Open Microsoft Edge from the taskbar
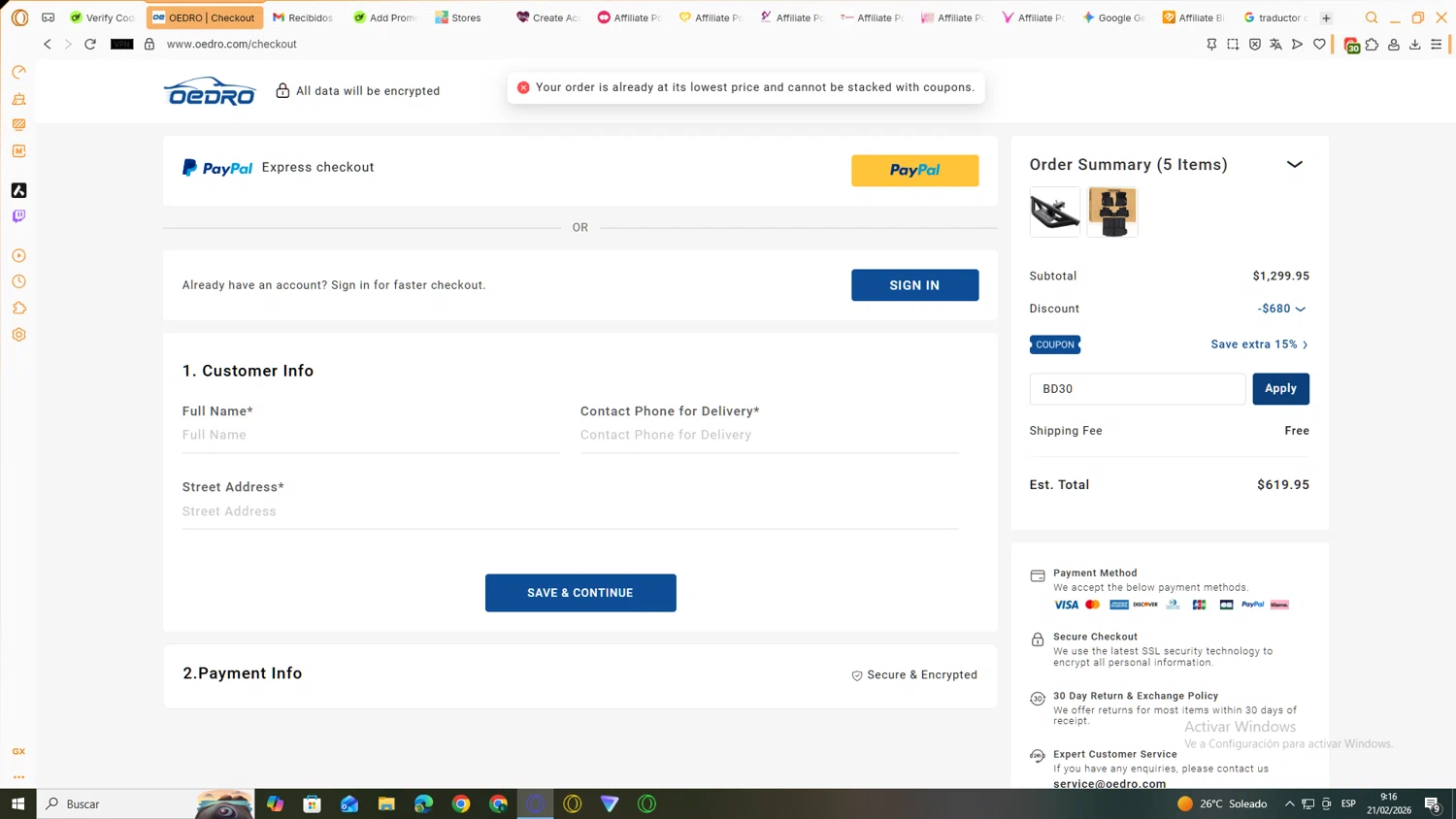This screenshot has width=1456, height=819. click(423, 803)
